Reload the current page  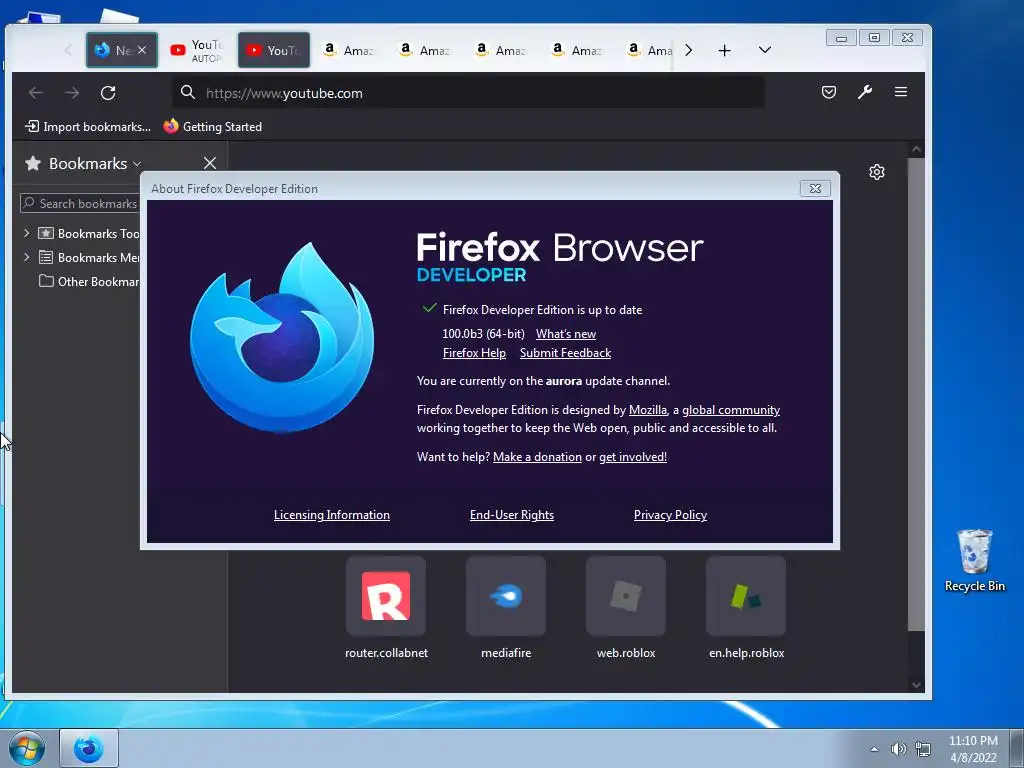click(x=108, y=93)
